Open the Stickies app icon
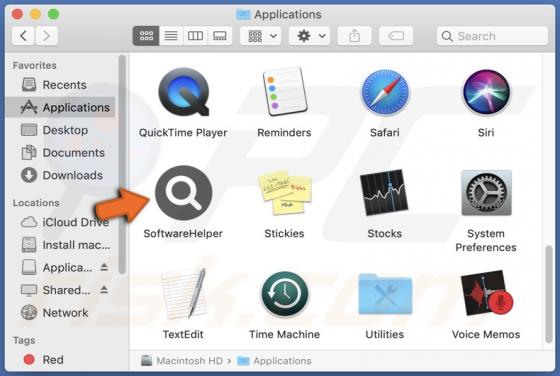Image resolution: width=560 pixels, height=376 pixels. click(285, 193)
